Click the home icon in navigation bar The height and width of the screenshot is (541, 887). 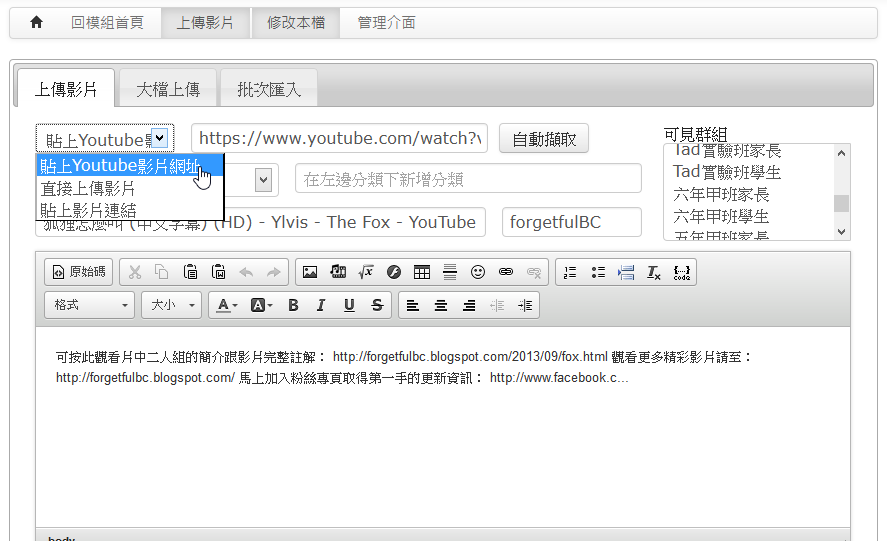[36, 22]
